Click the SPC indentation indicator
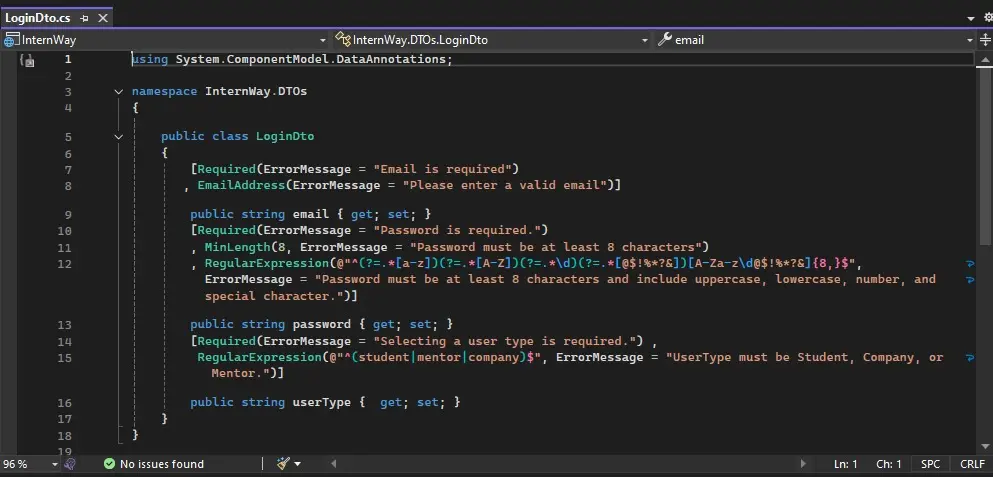Viewport: 993px width, 477px height. click(930, 464)
